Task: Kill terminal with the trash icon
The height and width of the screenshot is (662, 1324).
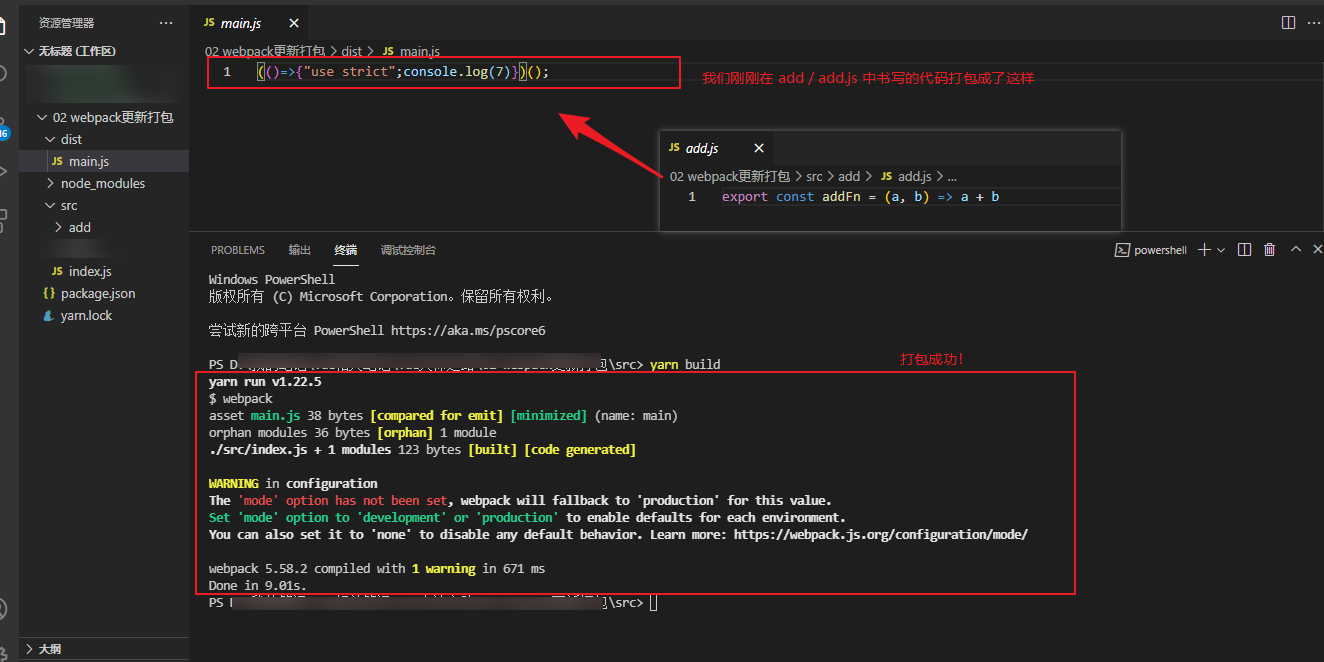Action: tap(1270, 250)
